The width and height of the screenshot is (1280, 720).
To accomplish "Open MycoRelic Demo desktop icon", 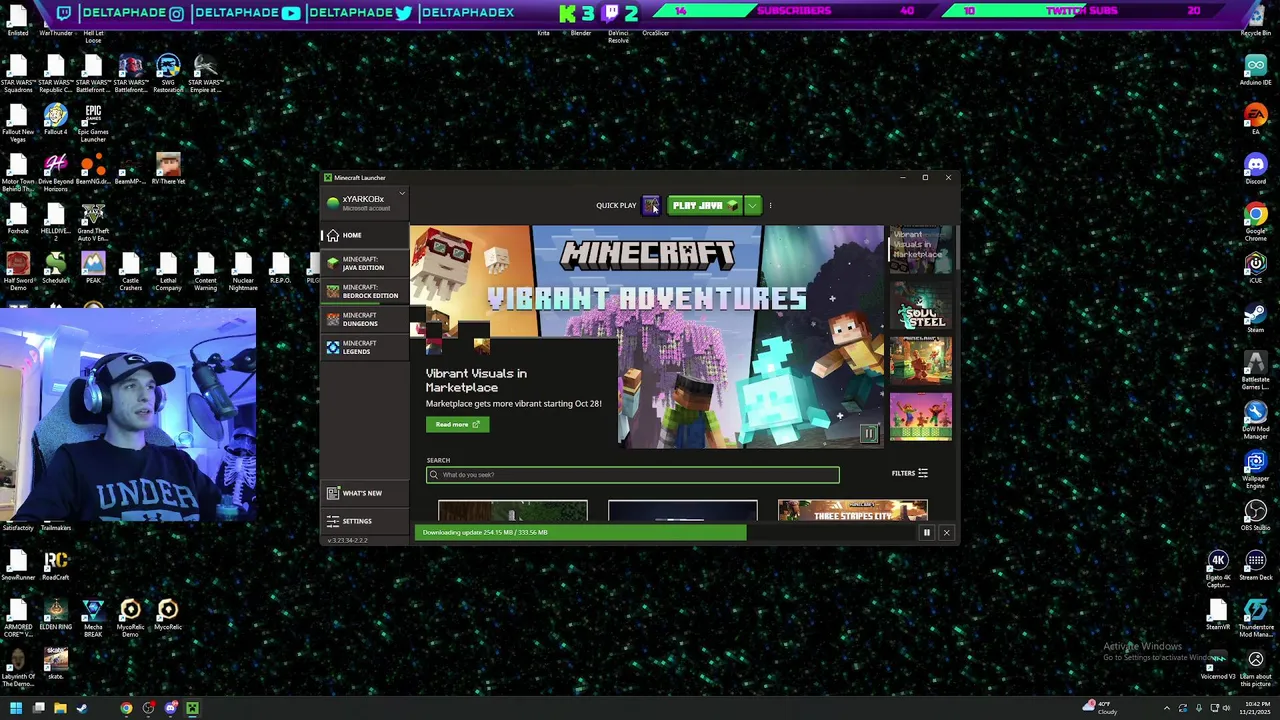I will [130, 619].
